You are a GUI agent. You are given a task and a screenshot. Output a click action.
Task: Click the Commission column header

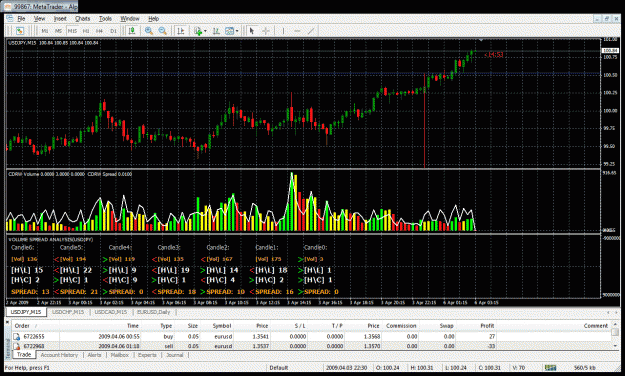[401, 326]
